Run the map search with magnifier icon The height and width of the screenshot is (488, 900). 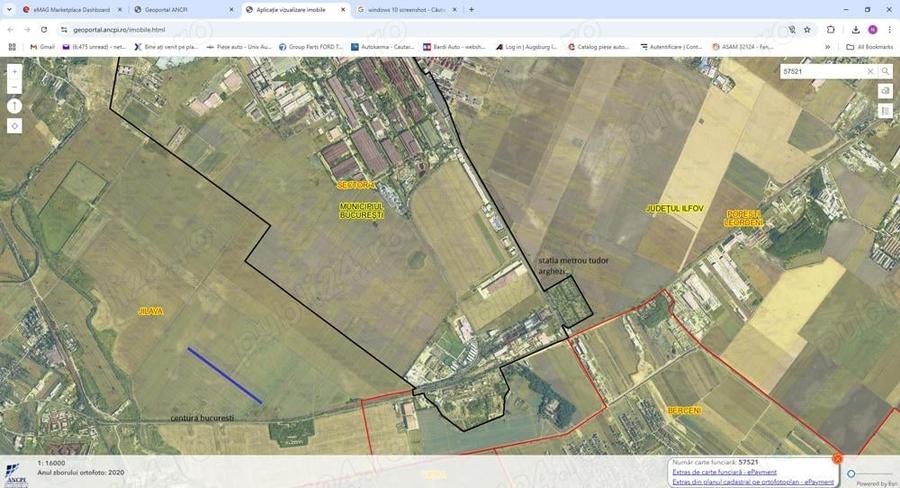tap(886, 71)
